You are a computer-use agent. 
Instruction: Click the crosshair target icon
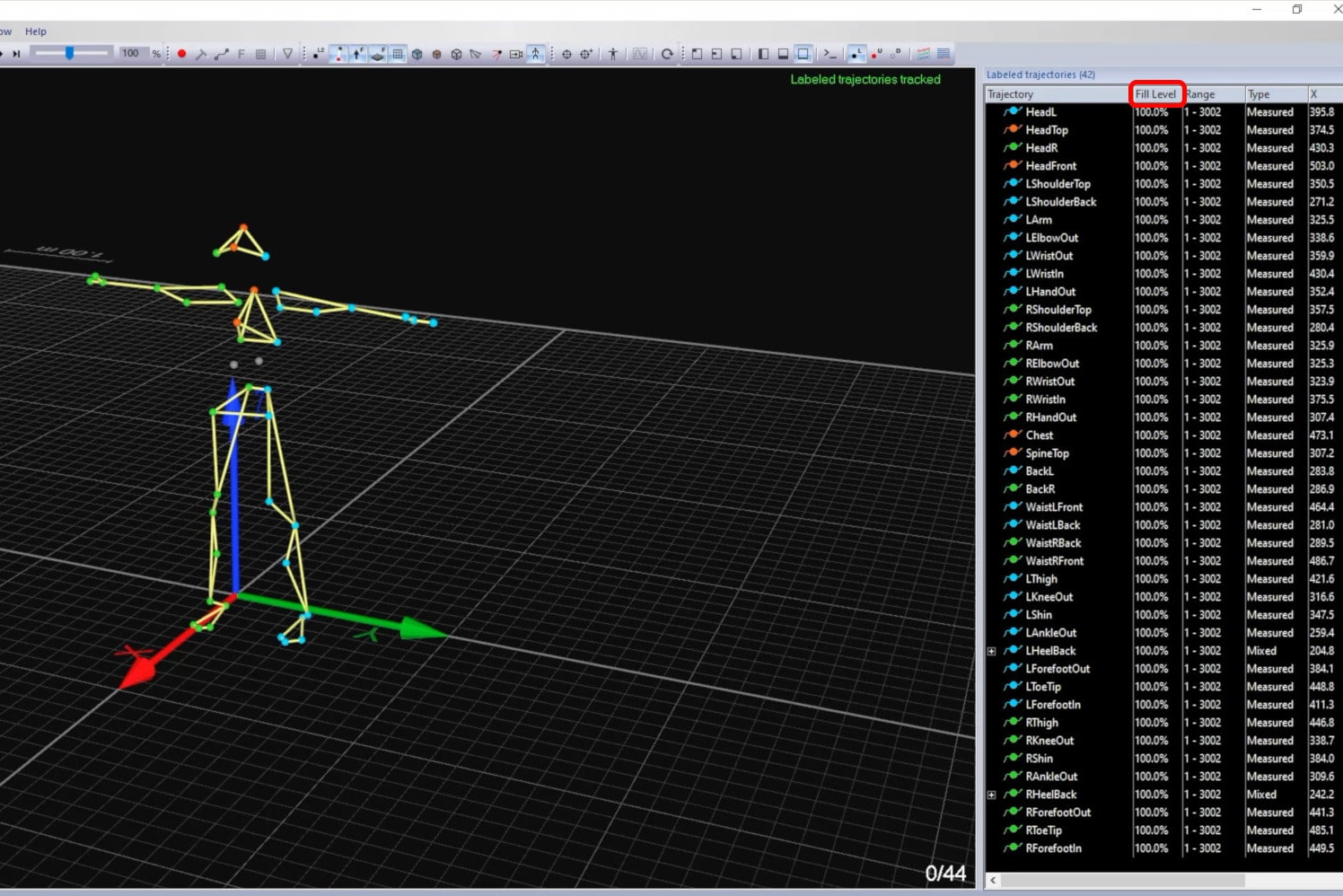pyautogui.click(x=566, y=54)
